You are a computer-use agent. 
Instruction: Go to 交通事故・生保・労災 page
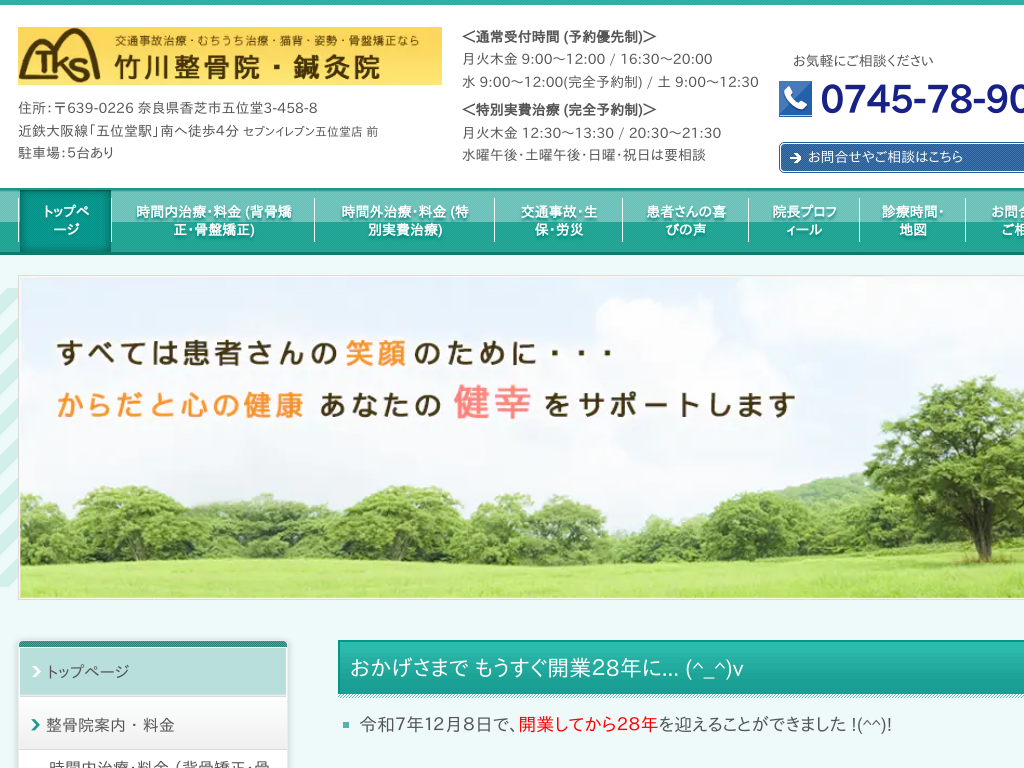(x=558, y=220)
